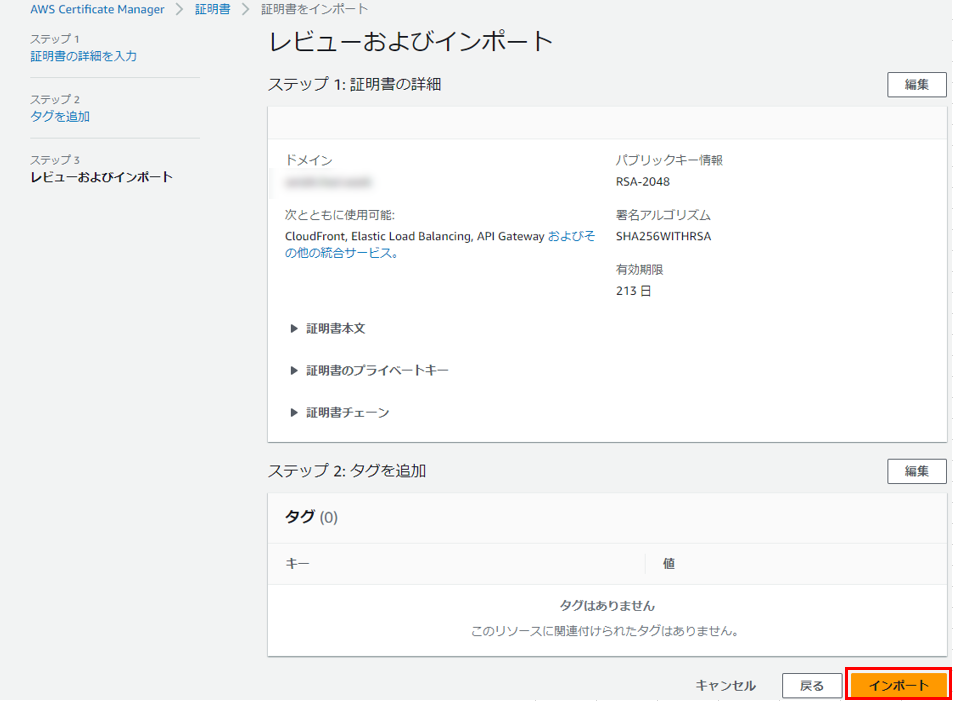Click the orange インポート button

pos(898,685)
